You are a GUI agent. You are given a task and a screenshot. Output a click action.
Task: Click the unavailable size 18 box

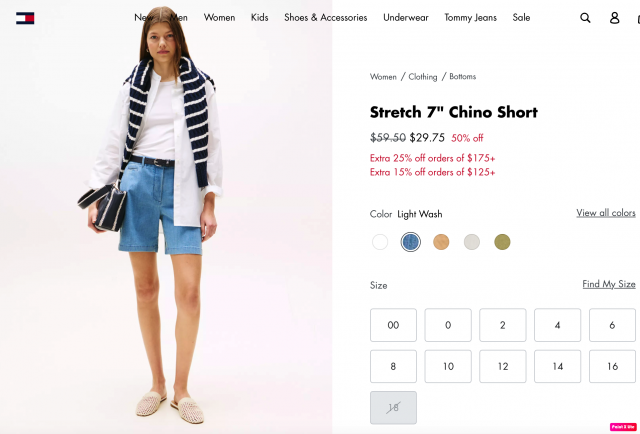pos(393,407)
